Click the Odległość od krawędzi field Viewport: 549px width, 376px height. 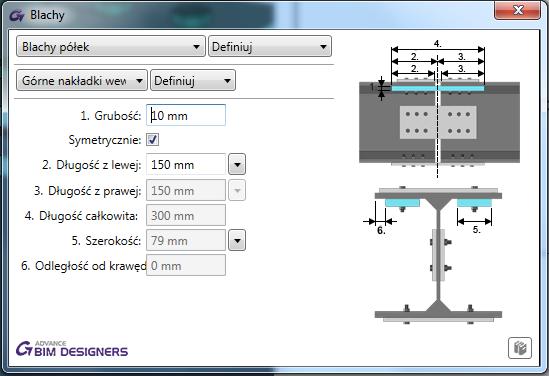pos(186,265)
